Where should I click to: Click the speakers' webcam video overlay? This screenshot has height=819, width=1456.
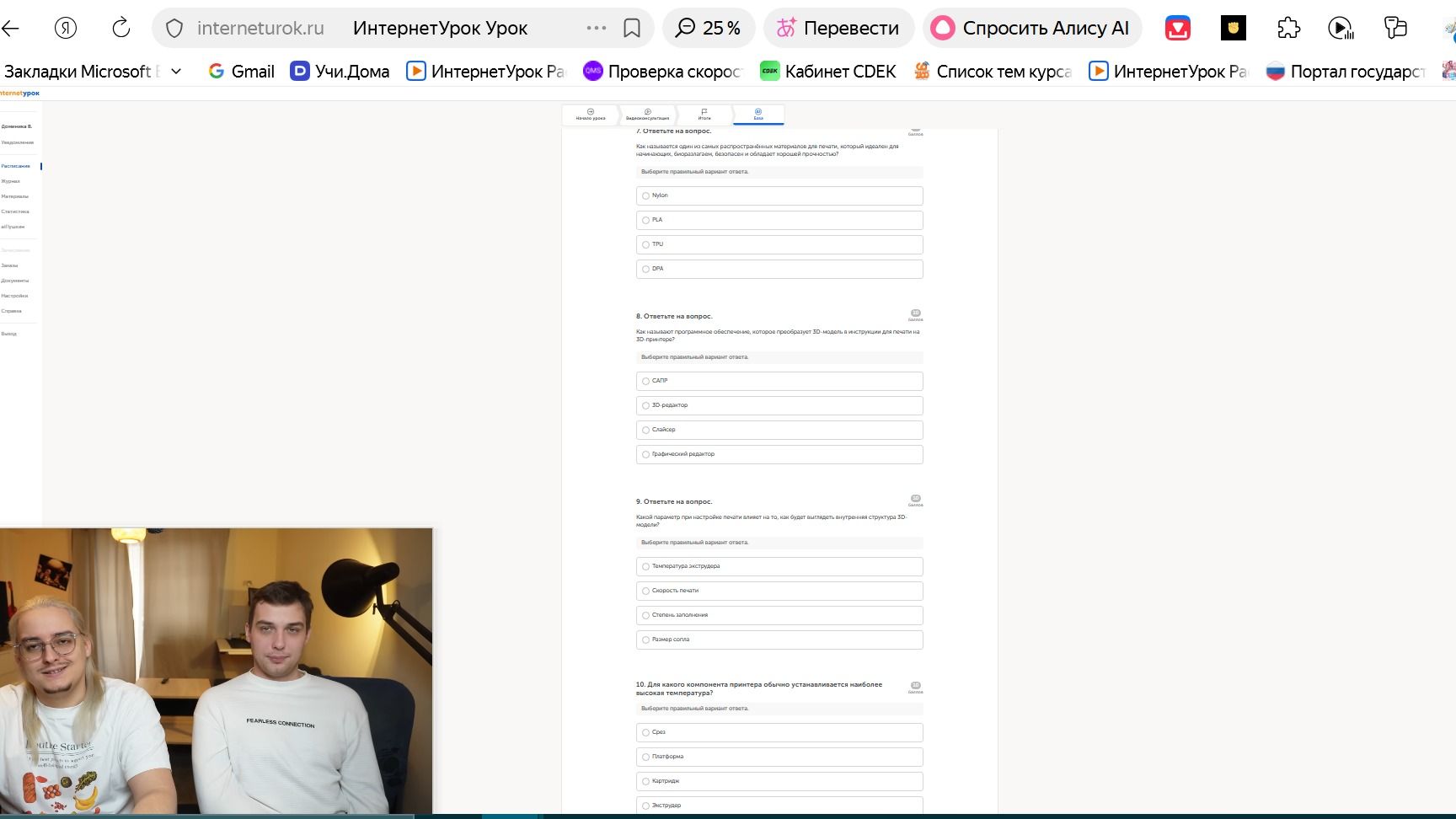coord(216,672)
